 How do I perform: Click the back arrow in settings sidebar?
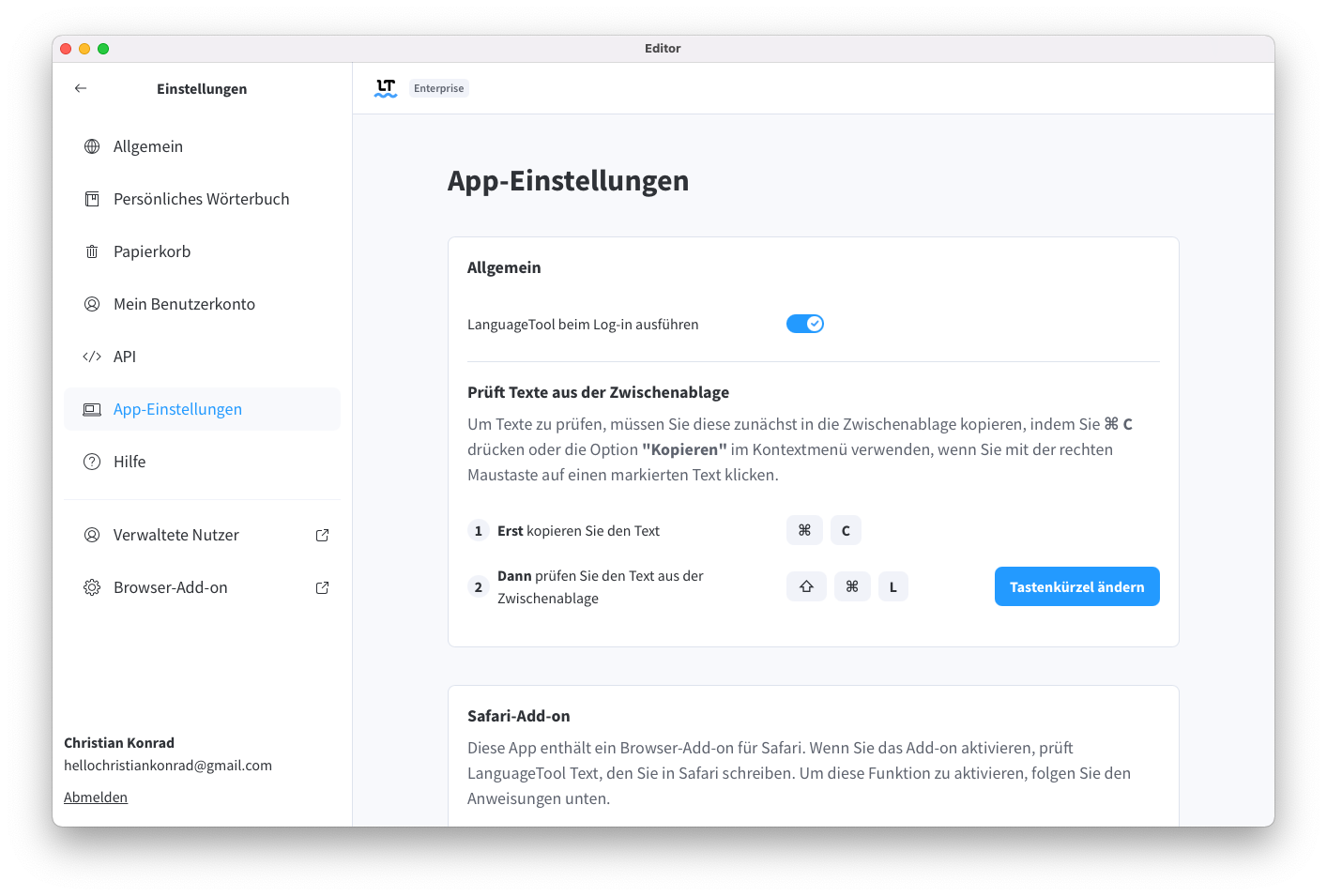(x=81, y=88)
